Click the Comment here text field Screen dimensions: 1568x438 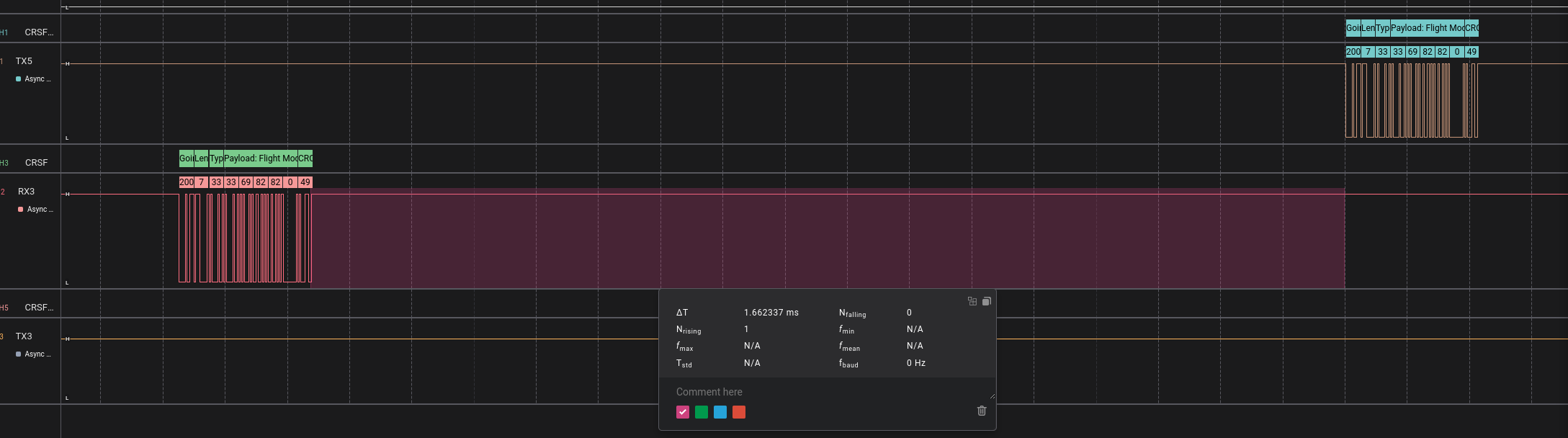pos(827,392)
